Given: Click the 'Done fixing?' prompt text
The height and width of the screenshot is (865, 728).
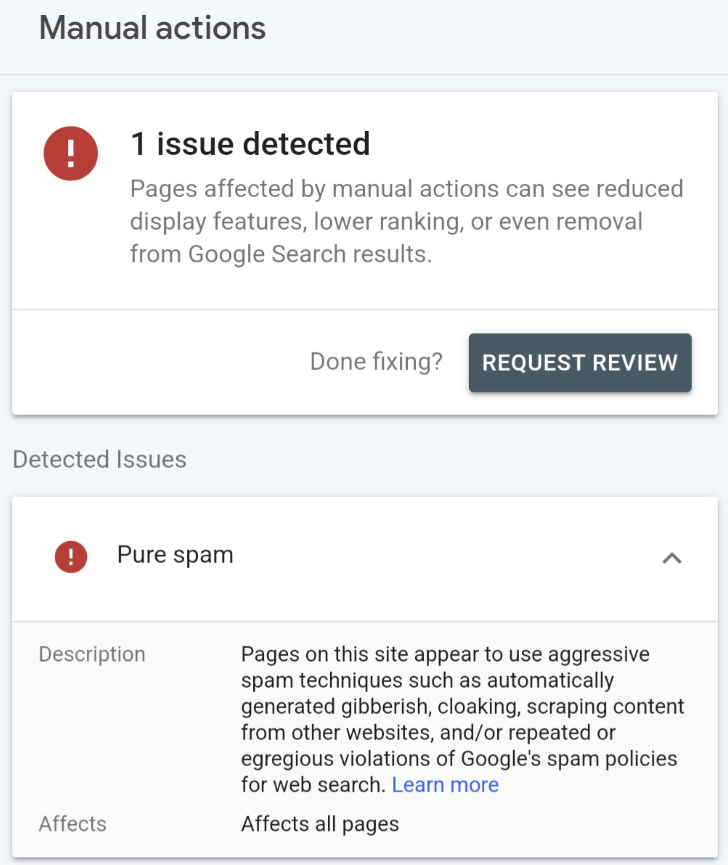Looking at the screenshot, I should click(376, 362).
